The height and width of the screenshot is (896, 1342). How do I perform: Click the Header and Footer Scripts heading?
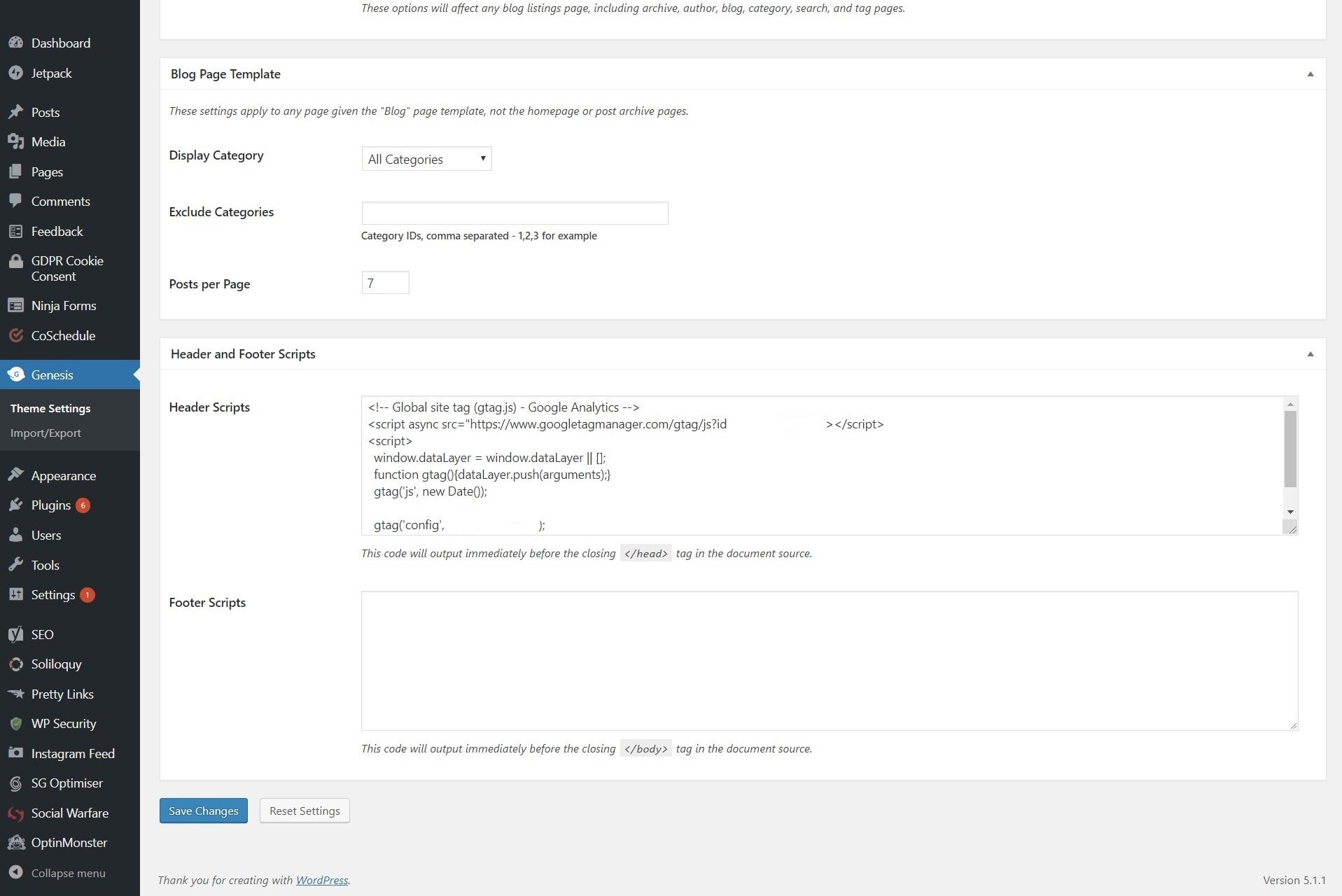point(243,353)
